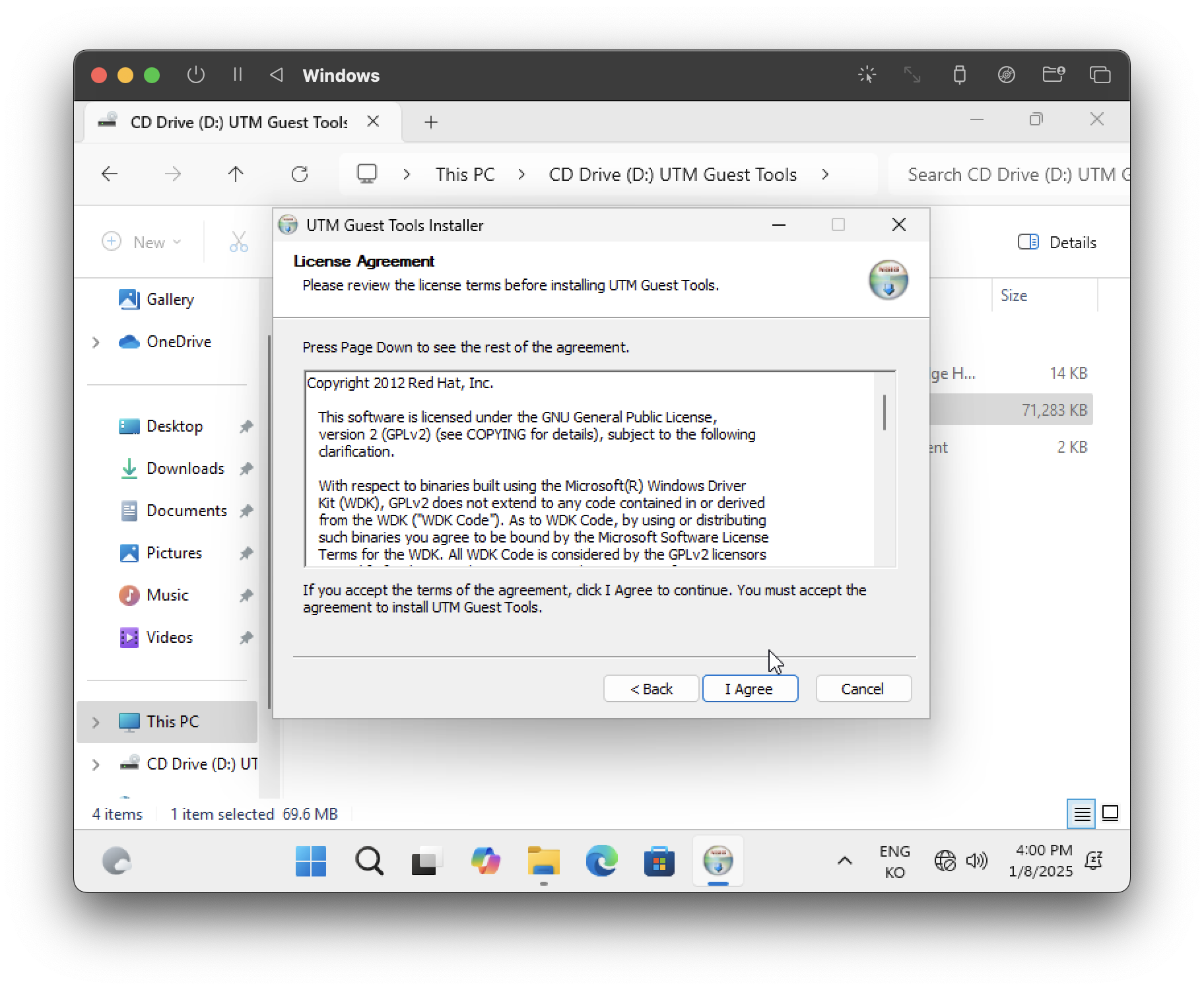Click the 71,283 KB file row
This screenshot has height=990, width=1204.
[x=1011, y=410]
